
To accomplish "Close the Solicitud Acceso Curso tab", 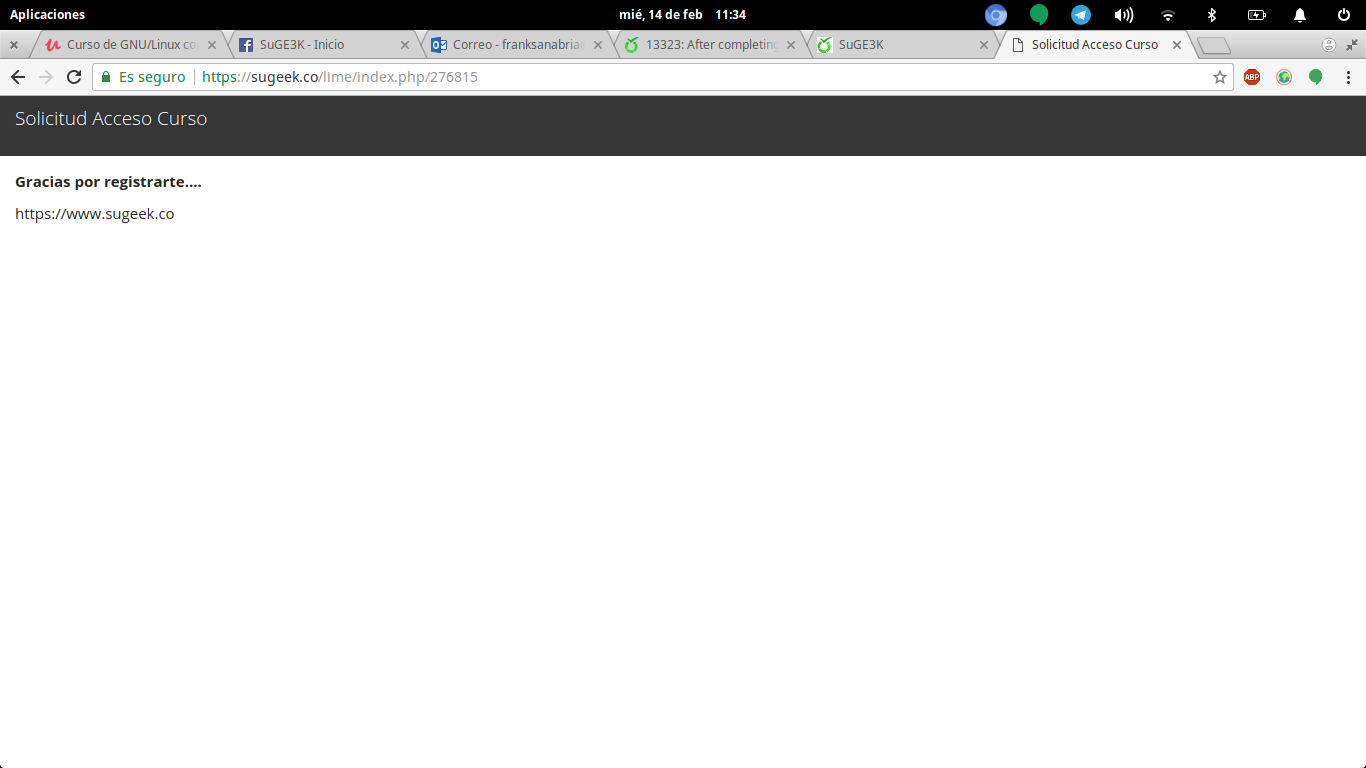I will [1177, 45].
